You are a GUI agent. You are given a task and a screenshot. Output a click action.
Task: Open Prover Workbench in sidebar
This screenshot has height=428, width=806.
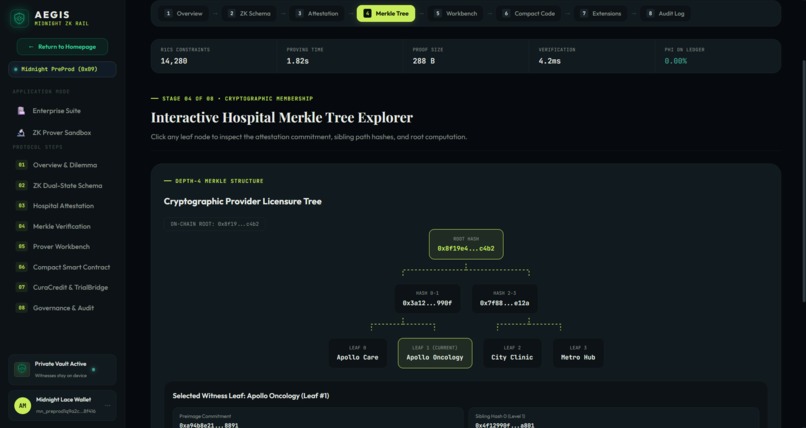pyautogui.click(x=62, y=247)
